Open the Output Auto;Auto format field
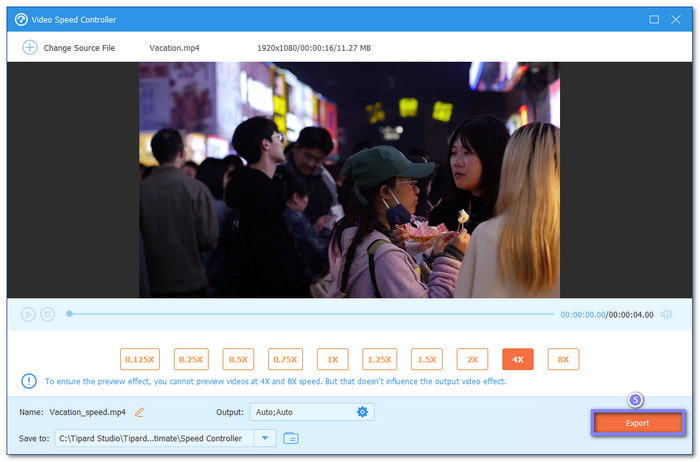Viewport: 700px width, 462px height. pyautogui.click(x=300, y=412)
